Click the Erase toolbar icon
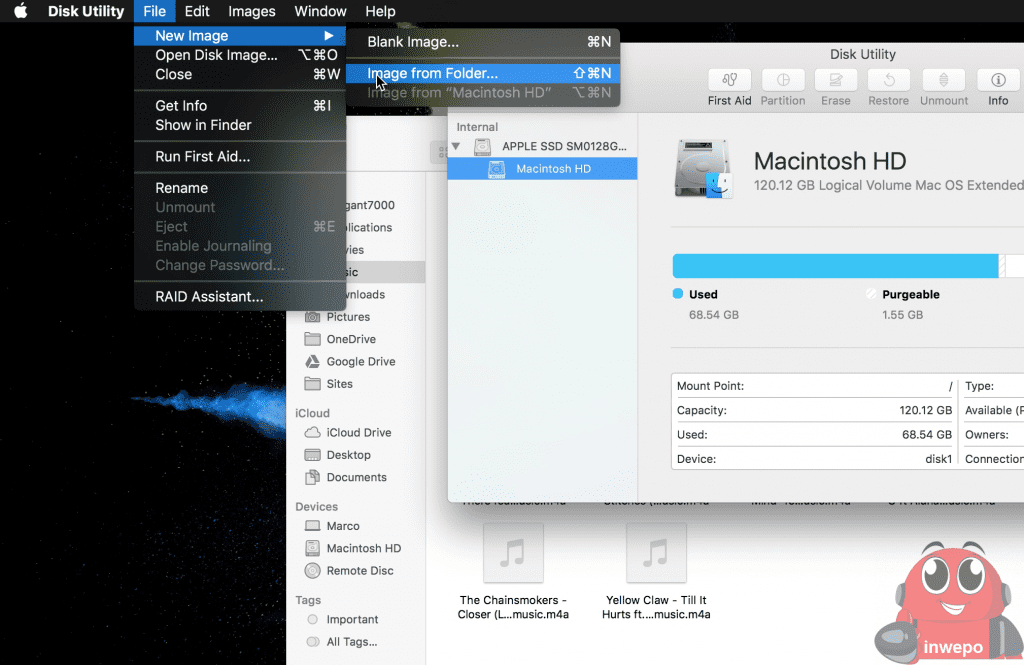This screenshot has width=1024, height=665. pyautogui.click(x=836, y=80)
